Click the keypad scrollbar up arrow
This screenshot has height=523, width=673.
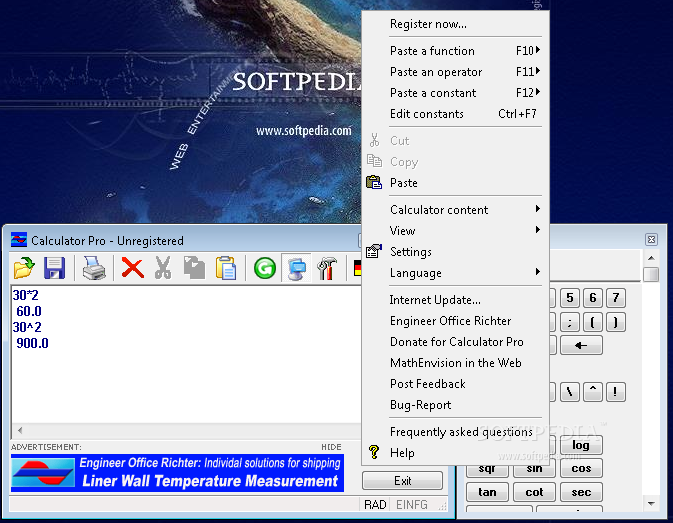tap(651, 258)
